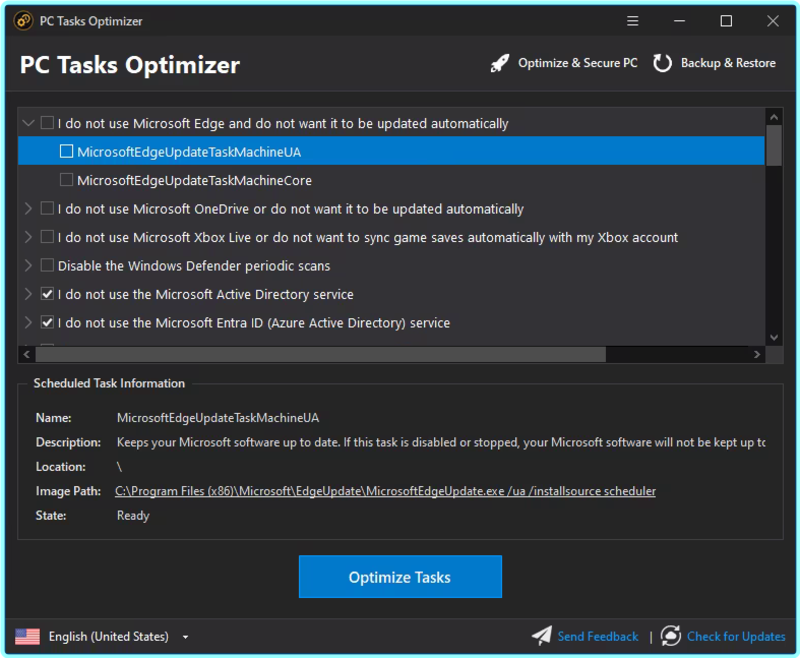800x658 pixels.
Task: Minimize the PC Tasks Optimizer window
Action: [x=679, y=21]
